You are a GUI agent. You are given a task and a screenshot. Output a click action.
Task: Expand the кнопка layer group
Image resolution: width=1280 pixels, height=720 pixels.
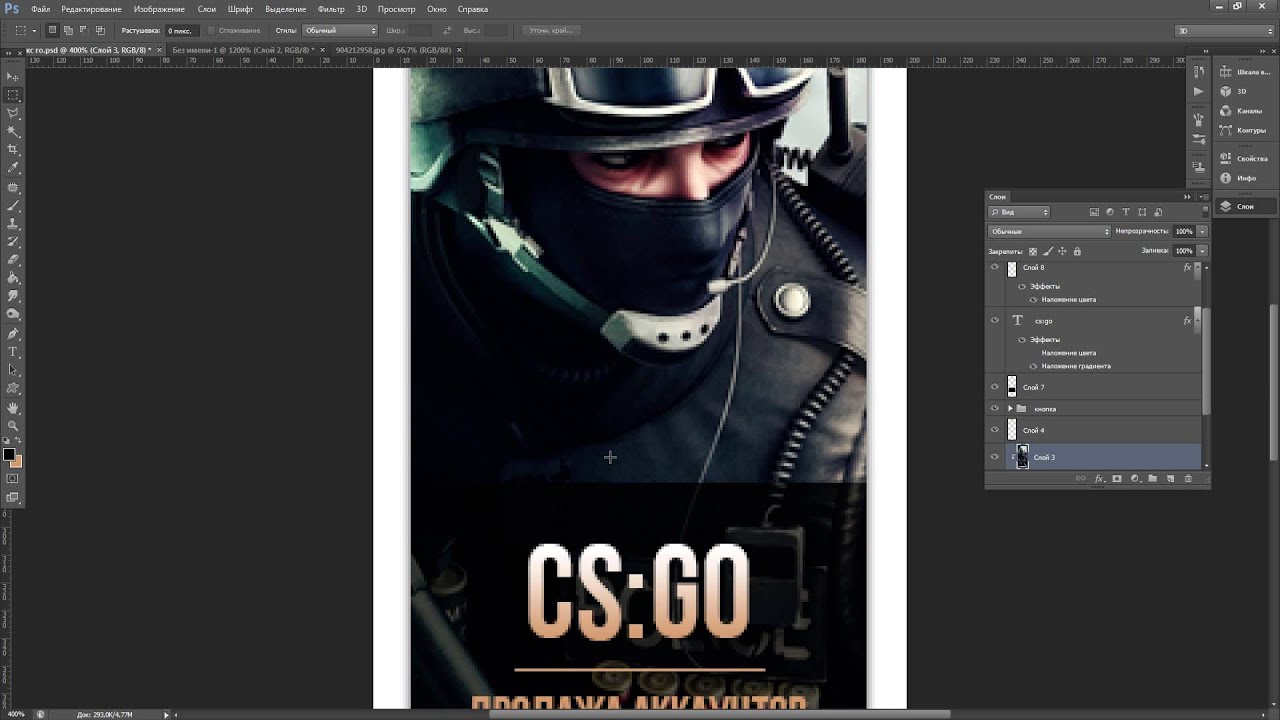pyautogui.click(x=1010, y=408)
